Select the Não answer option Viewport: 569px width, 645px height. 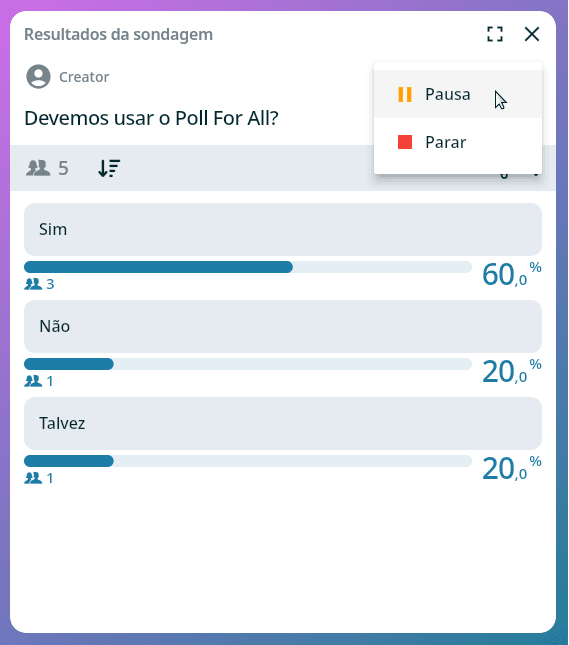point(283,327)
